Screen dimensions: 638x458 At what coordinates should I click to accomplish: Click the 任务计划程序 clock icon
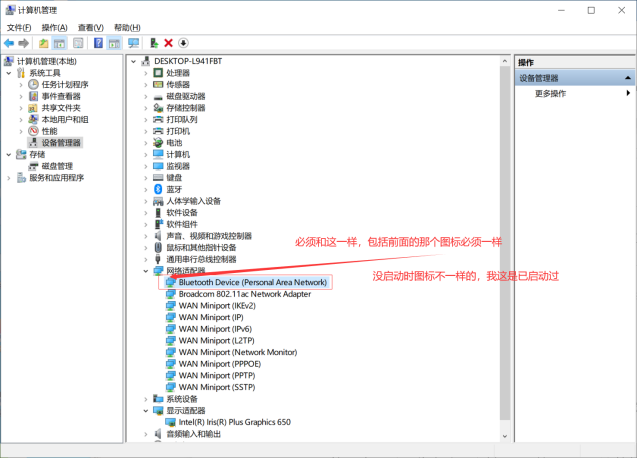click(33, 85)
